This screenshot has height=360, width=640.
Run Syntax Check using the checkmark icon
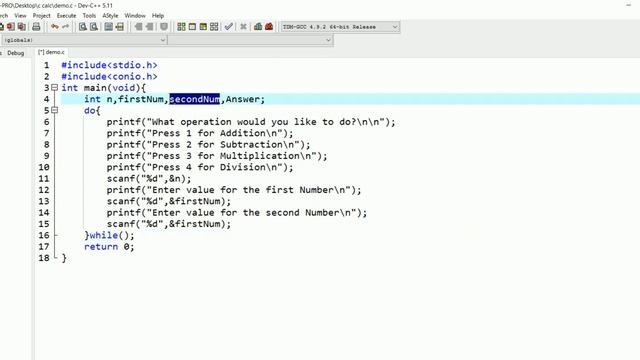click(x=229, y=27)
